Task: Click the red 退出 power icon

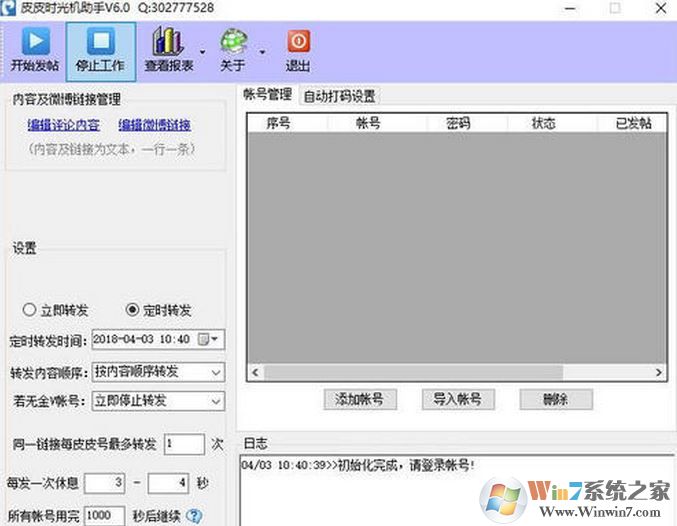Action: (298, 41)
